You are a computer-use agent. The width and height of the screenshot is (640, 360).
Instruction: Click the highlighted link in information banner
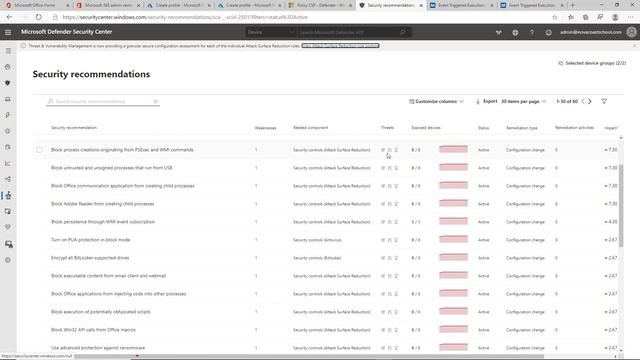point(340,46)
